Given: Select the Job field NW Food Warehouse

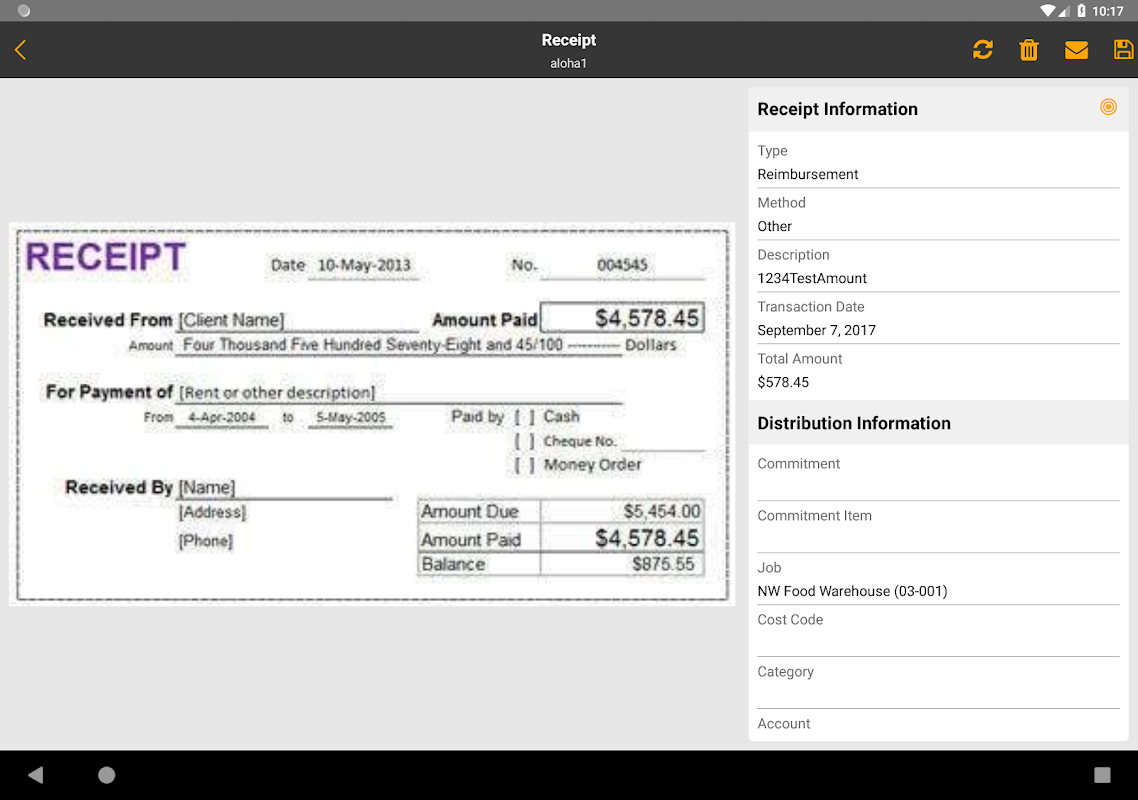Looking at the screenshot, I should pyautogui.click(x=938, y=579).
